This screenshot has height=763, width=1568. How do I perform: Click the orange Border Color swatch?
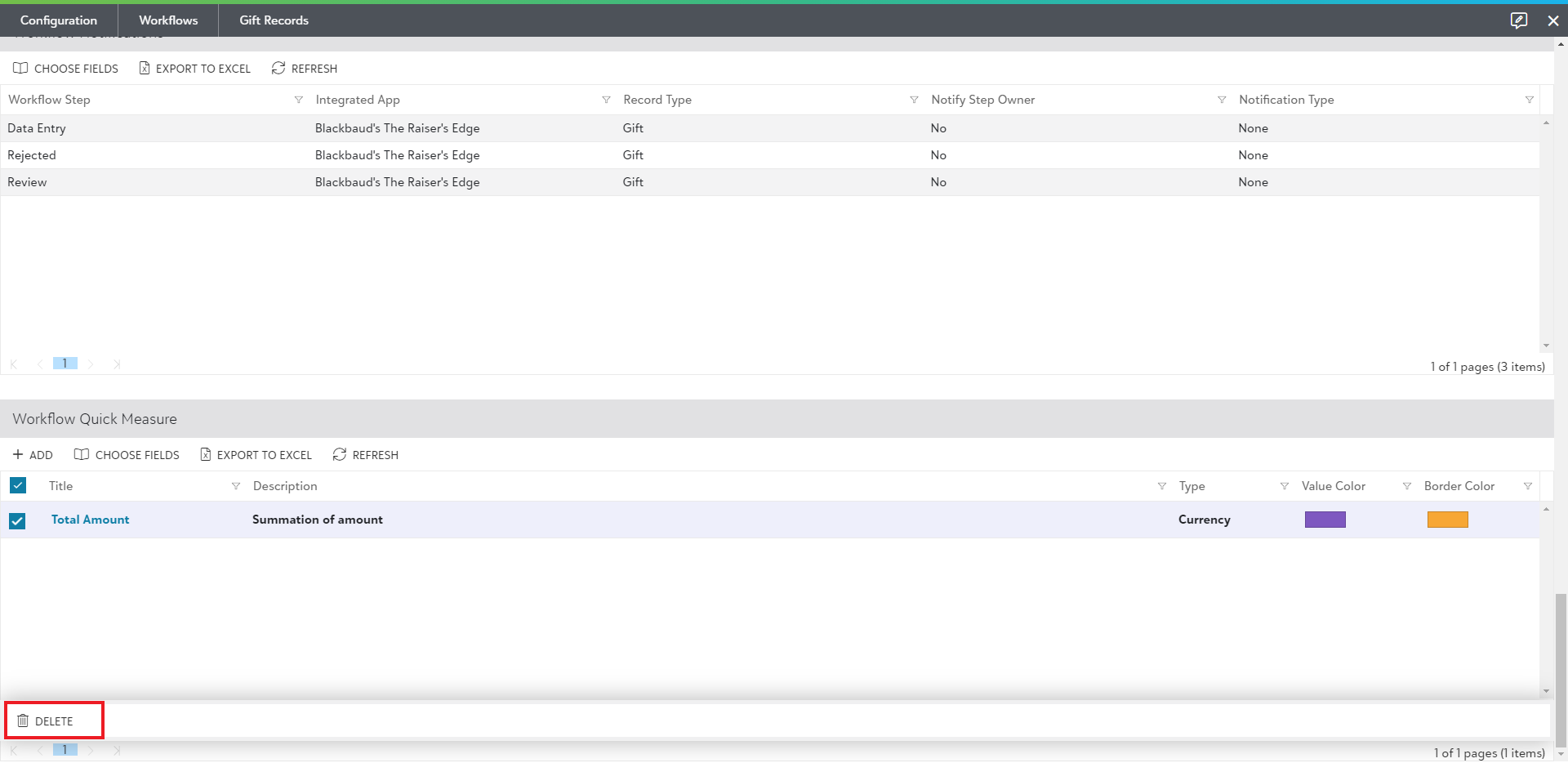[1447, 520]
